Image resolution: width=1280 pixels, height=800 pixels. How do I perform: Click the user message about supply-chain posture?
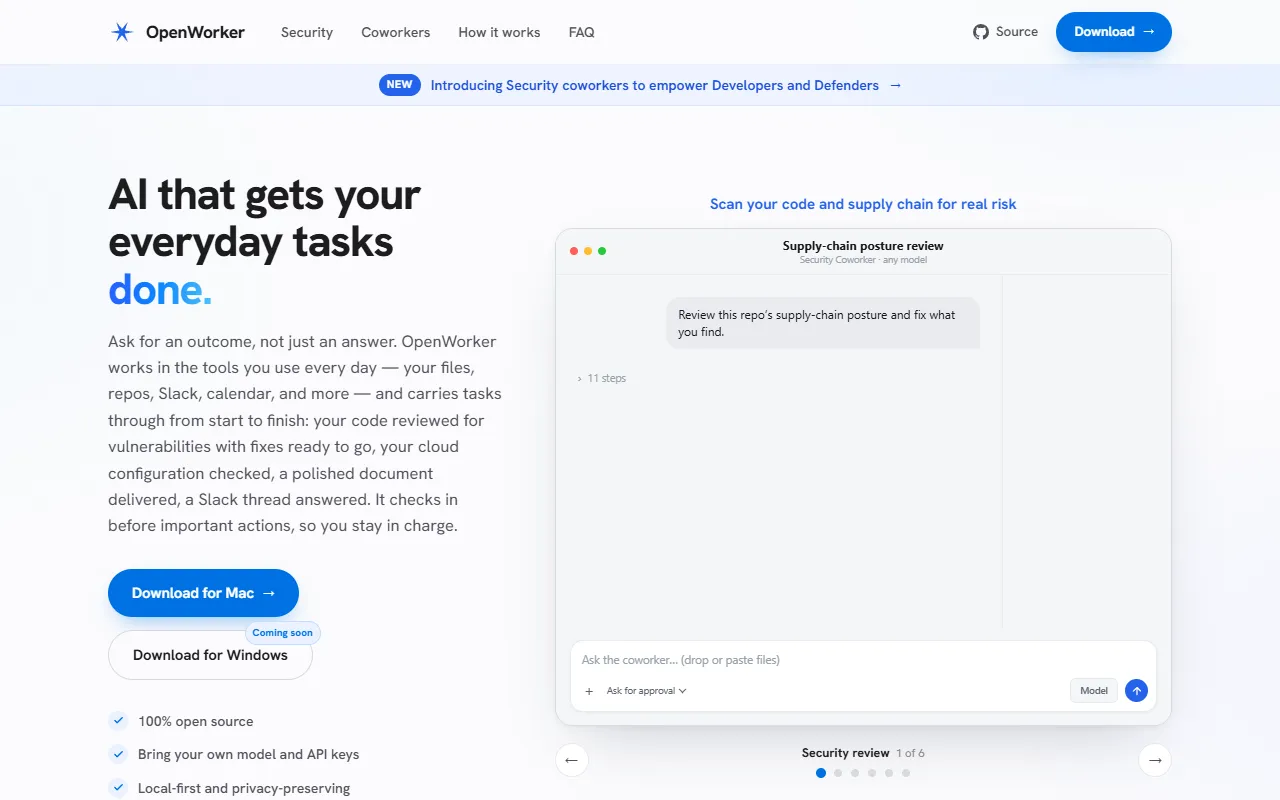coord(823,323)
